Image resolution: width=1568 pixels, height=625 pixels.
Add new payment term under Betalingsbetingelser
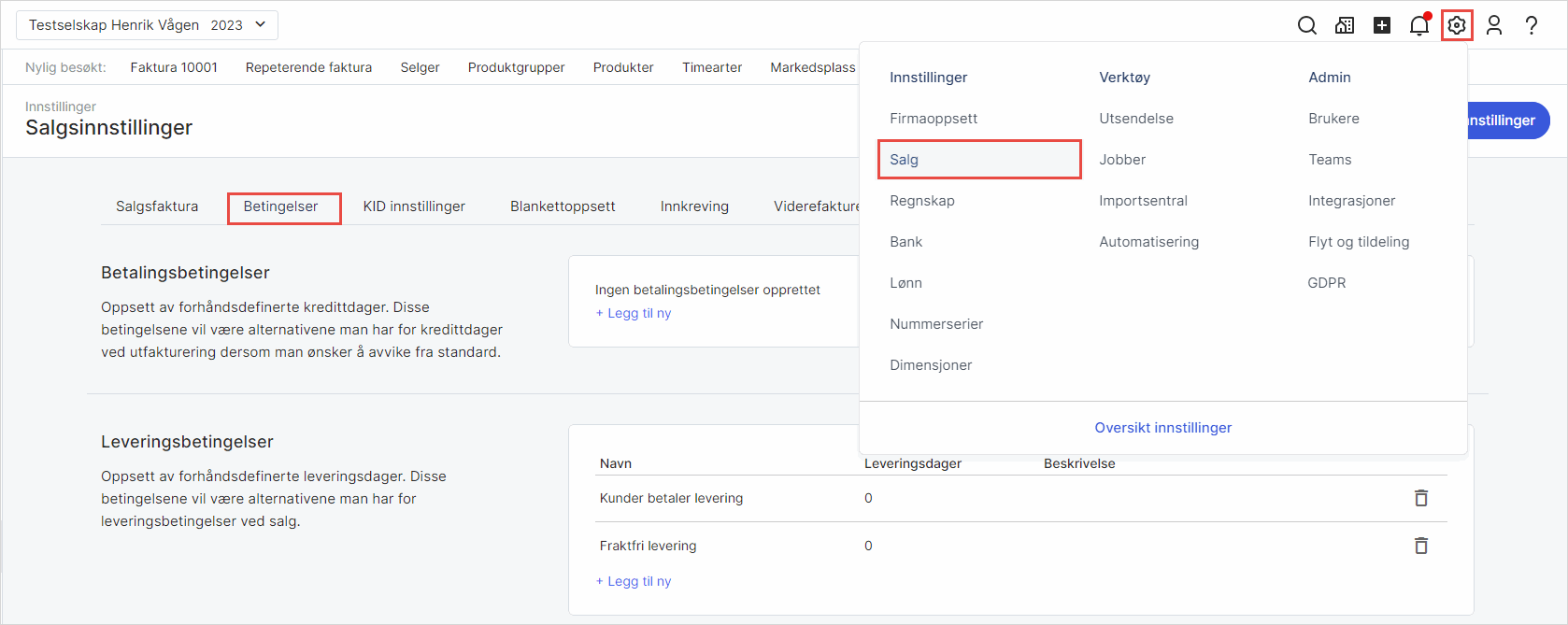(x=634, y=314)
